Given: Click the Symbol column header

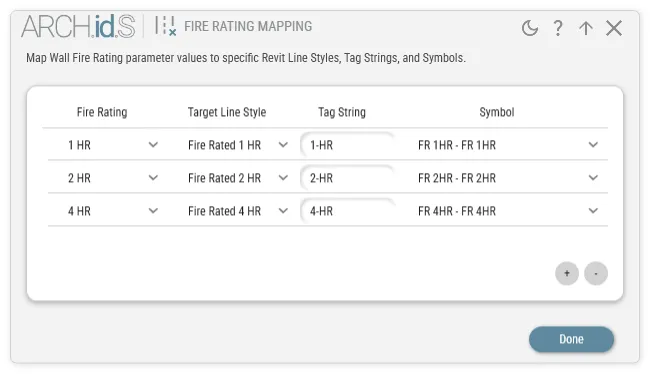Looking at the screenshot, I should (x=497, y=112).
